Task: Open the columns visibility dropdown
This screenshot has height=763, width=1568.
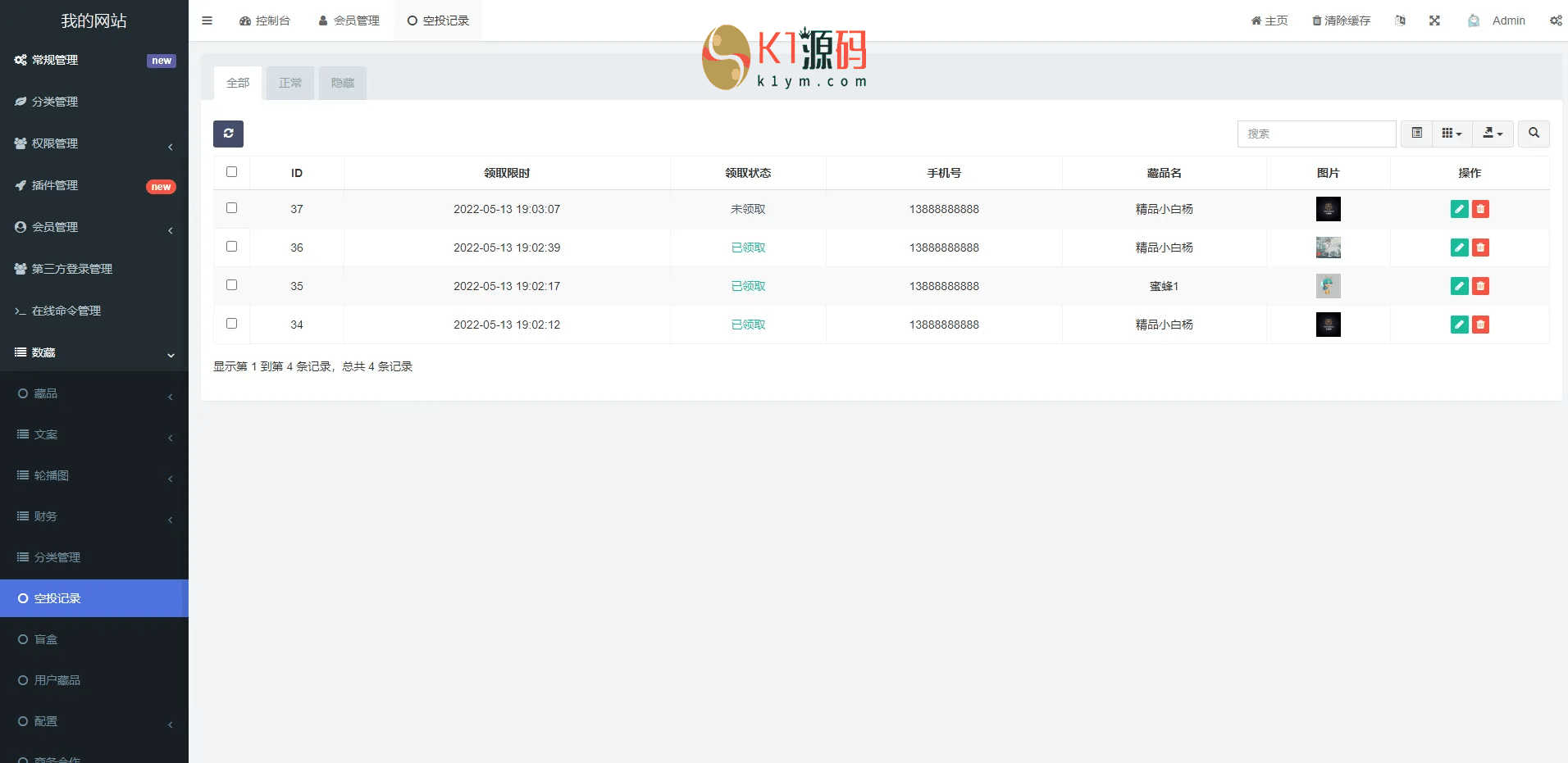Action: (1452, 134)
